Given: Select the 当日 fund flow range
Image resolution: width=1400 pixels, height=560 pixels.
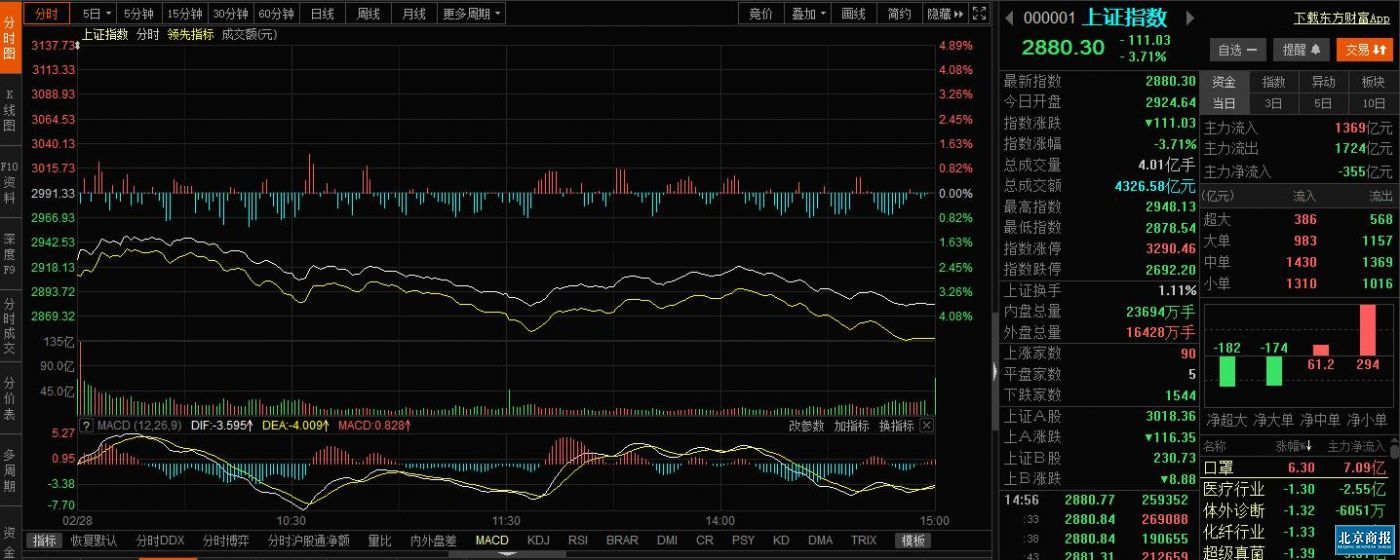Looking at the screenshot, I should click(x=1225, y=103).
